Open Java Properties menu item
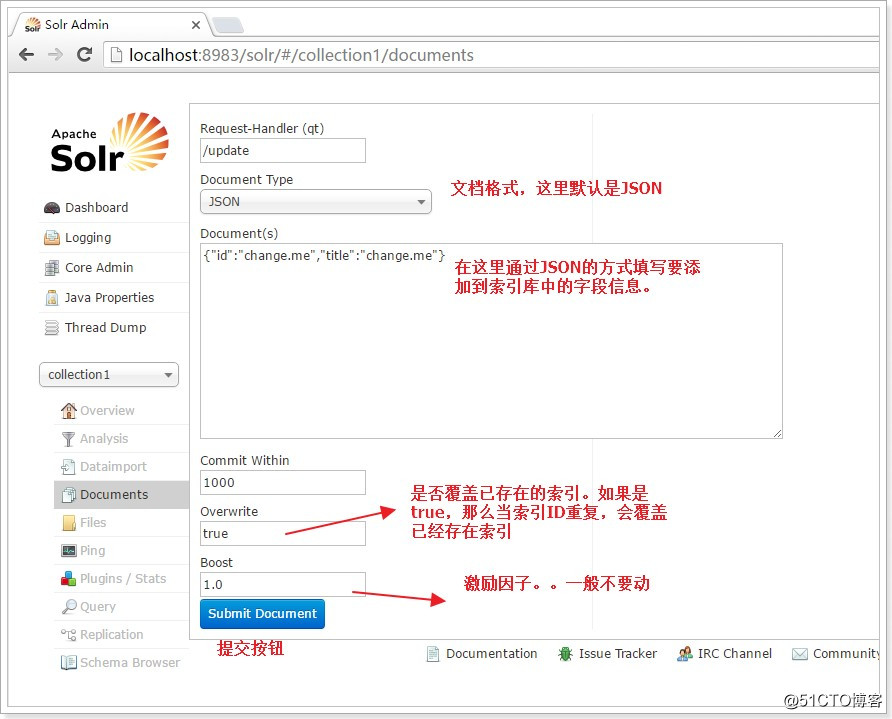This screenshot has width=892, height=719. [x=109, y=297]
